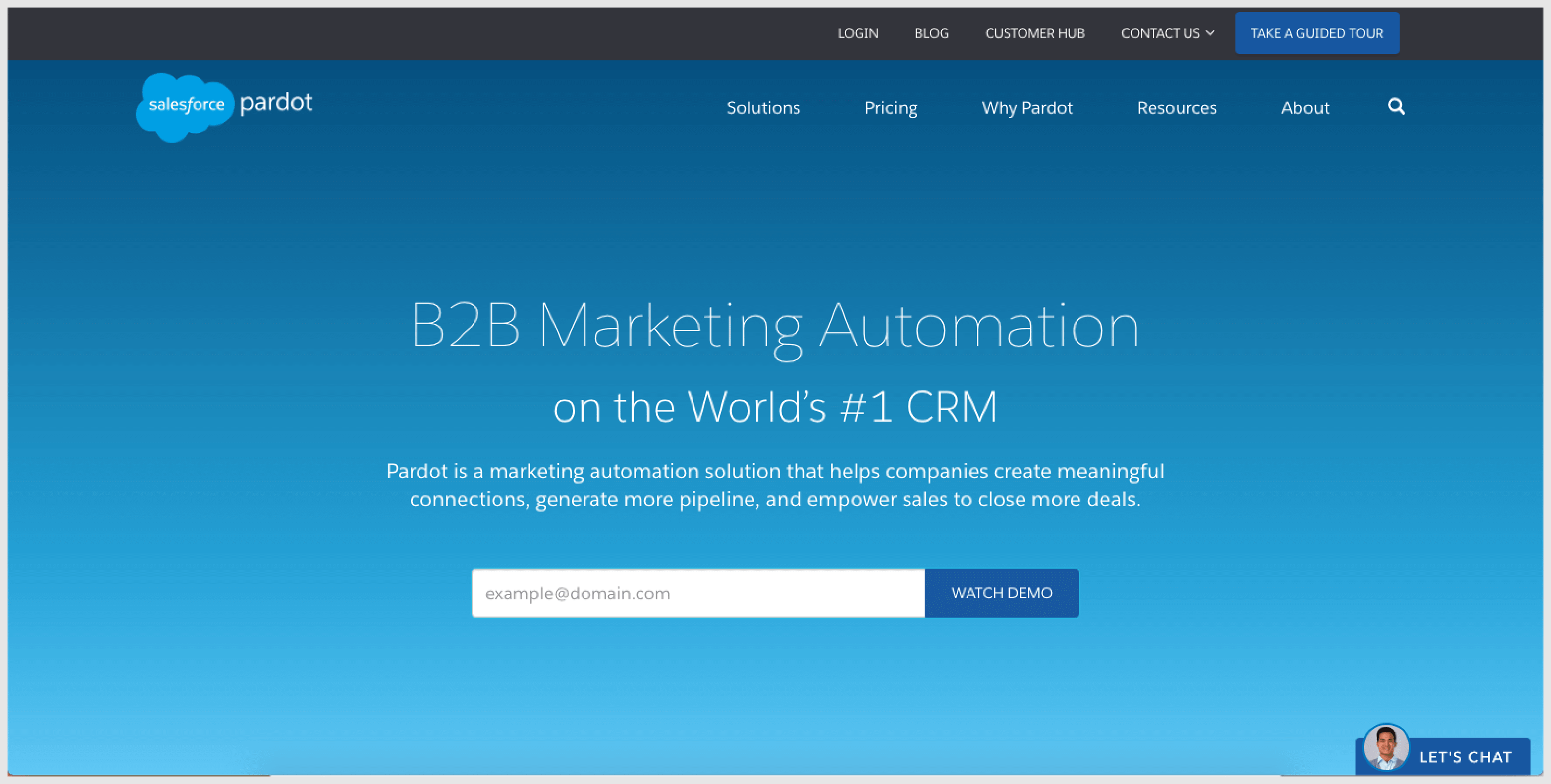The height and width of the screenshot is (784, 1551).
Task: Open the About menu
Action: coord(1305,108)
